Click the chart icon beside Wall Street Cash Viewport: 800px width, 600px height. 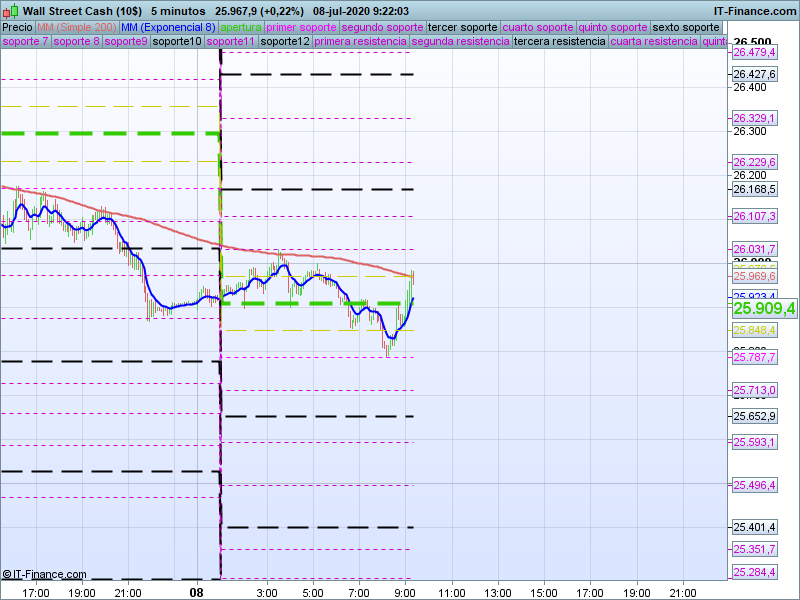10,10
